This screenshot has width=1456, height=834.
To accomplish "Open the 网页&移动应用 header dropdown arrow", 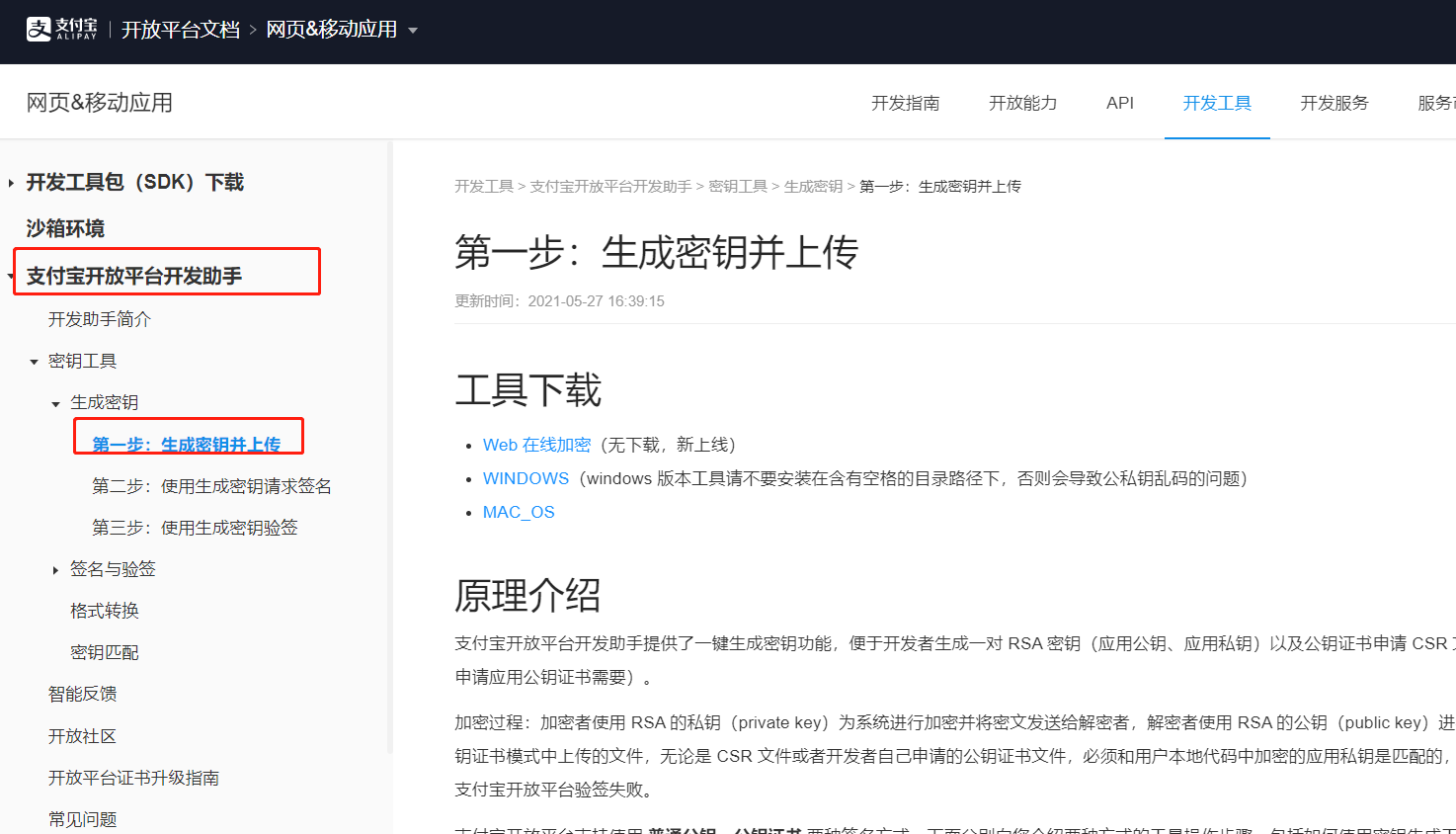I will [x=413, y=31].
